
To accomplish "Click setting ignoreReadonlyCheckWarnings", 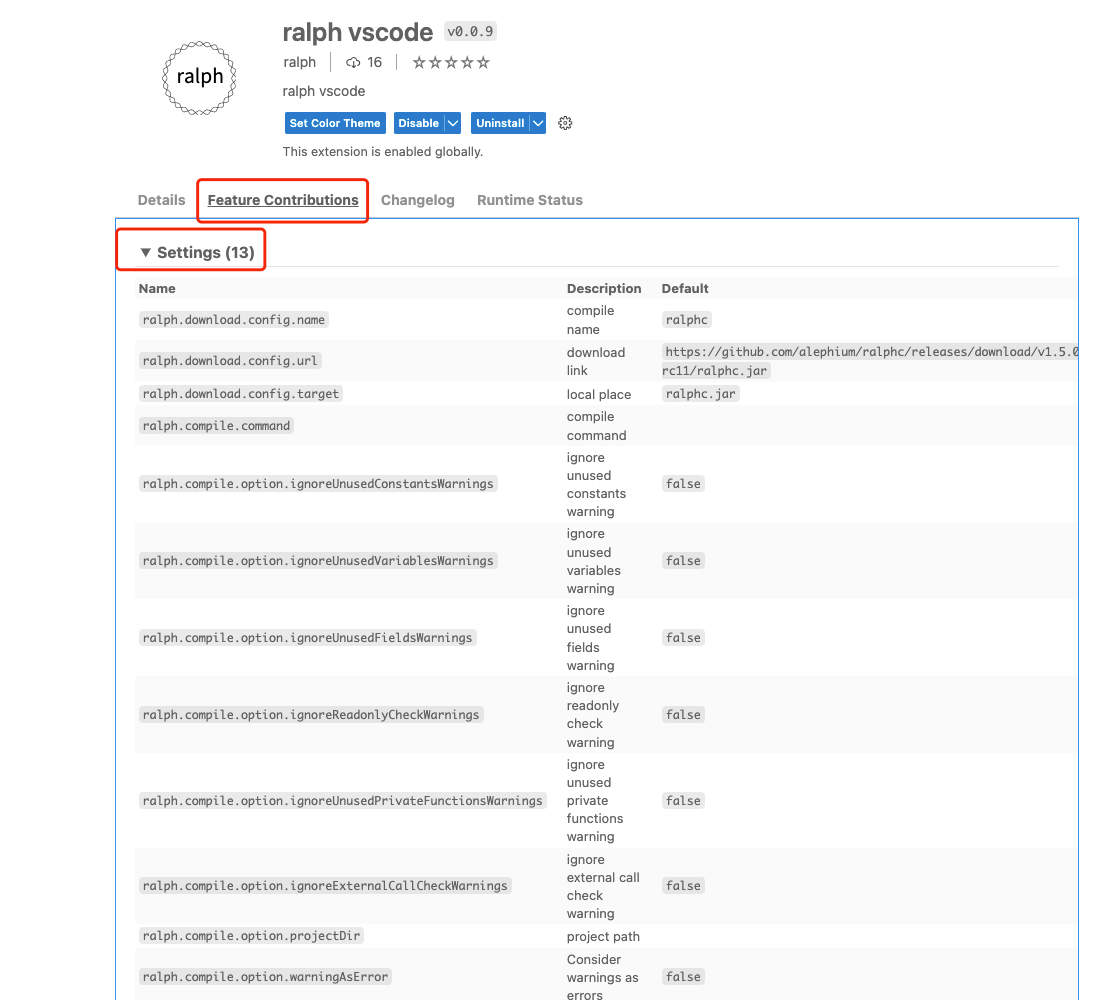I will pyautogui.click(x=311, y=715).
